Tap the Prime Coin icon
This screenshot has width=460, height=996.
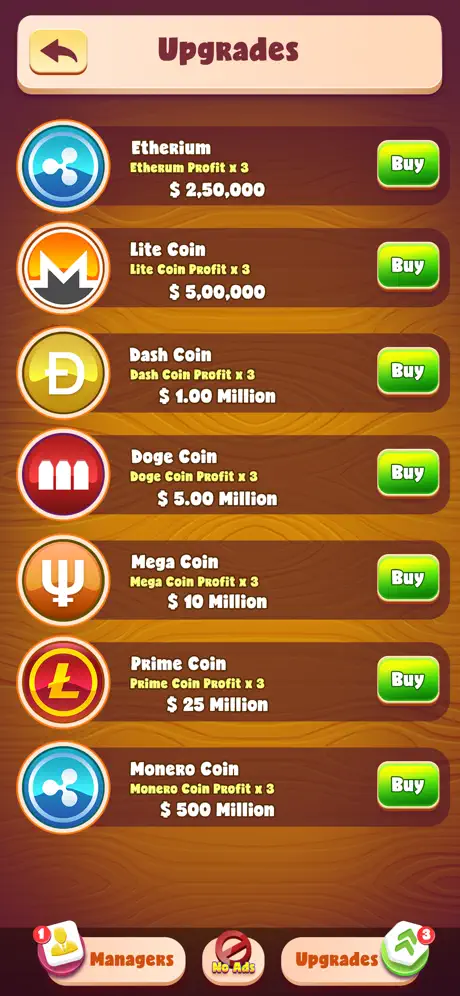click(x=63, y=682)
